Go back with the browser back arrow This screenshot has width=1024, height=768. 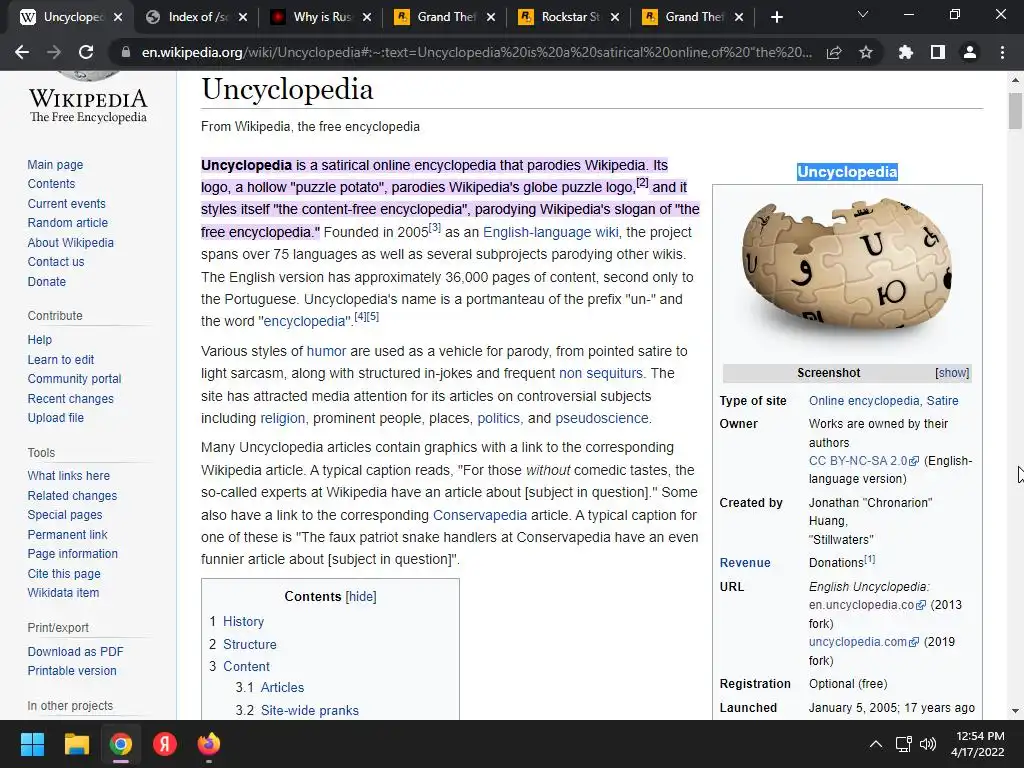pos(22,52)
